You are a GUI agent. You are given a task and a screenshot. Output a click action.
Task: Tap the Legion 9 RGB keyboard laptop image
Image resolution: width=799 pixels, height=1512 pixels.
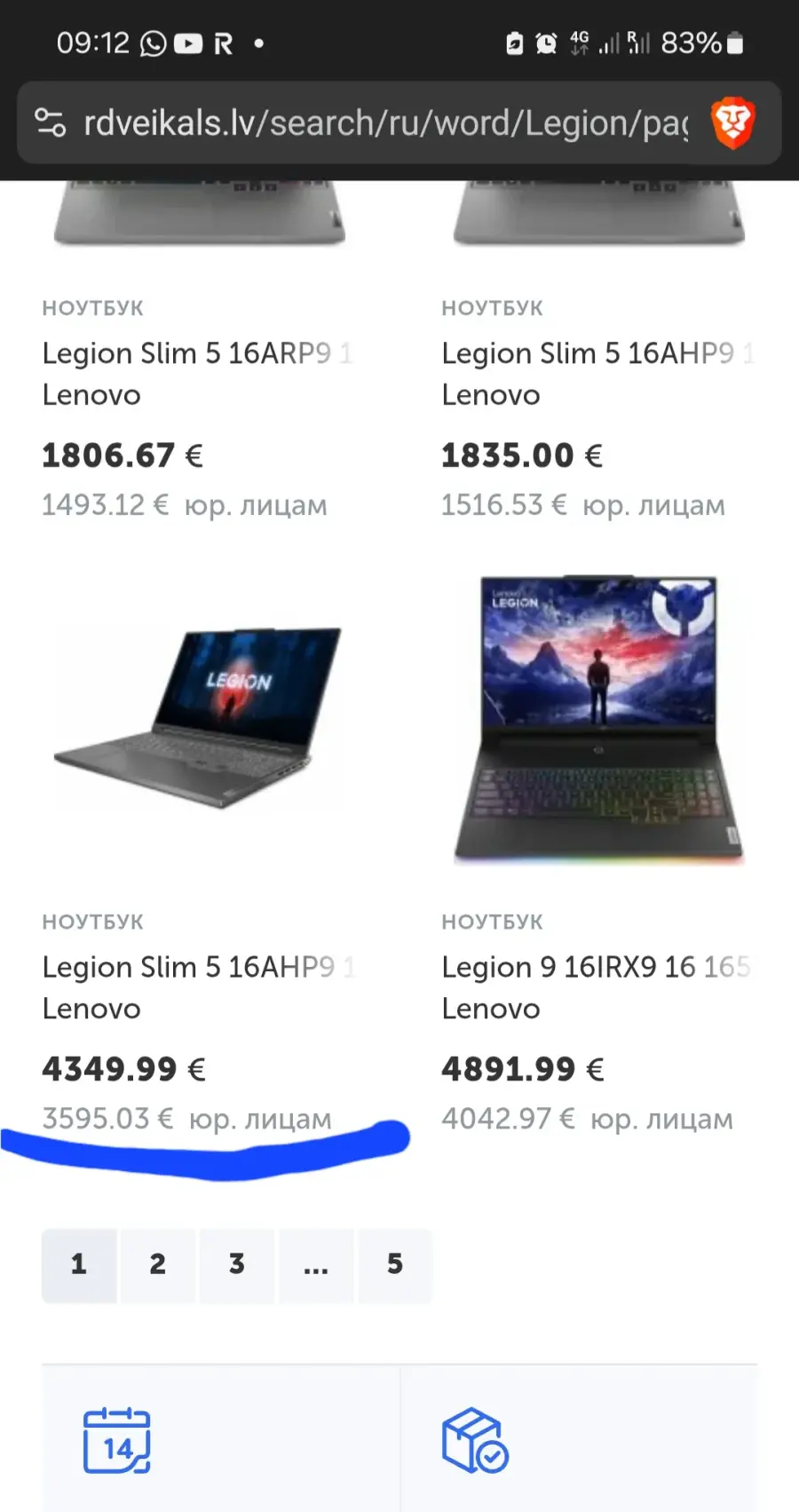(599, 719)
